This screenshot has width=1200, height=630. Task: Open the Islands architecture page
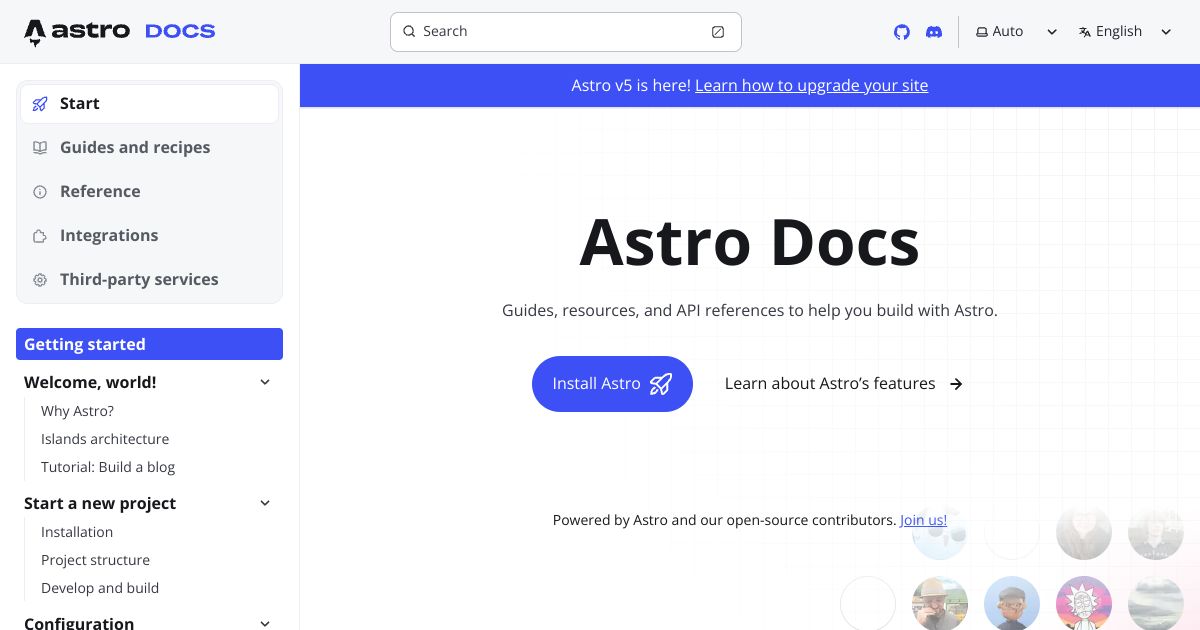click(105, 439)
